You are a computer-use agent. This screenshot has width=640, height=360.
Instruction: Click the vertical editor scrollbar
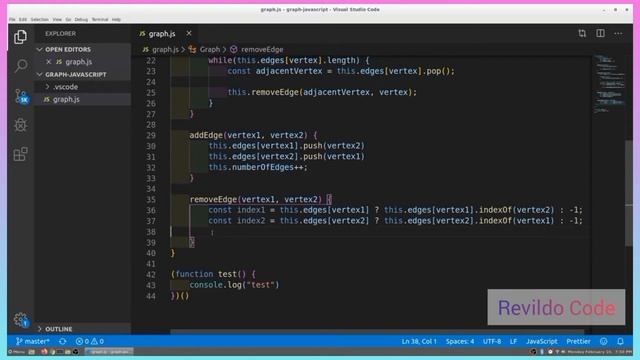(x=629, y=192)
